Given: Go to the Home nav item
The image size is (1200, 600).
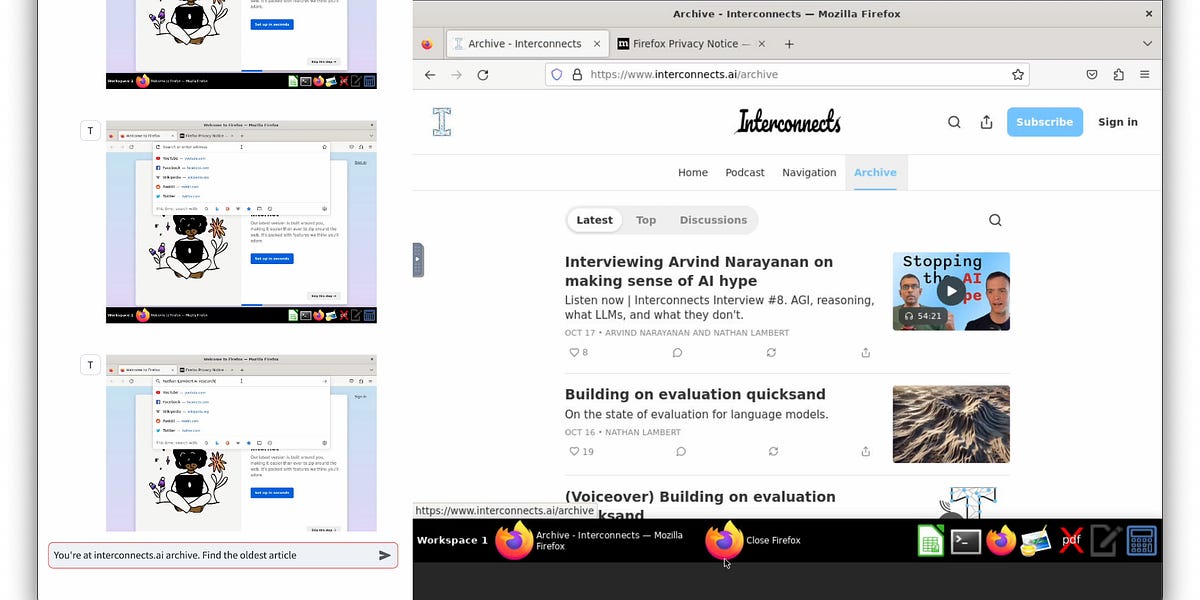Looking at the screenshot, I should click(x=693, y=172).
